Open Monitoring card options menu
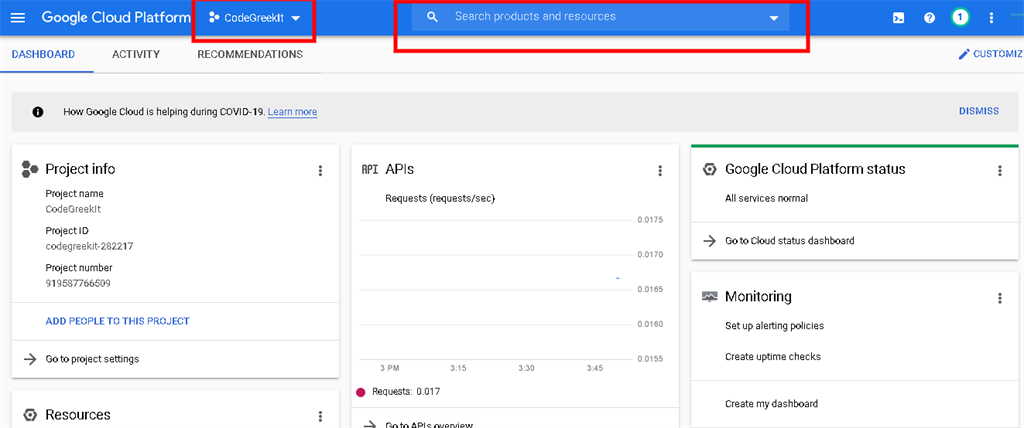The width and height of the screenshot is (1024, 428). 999,298
